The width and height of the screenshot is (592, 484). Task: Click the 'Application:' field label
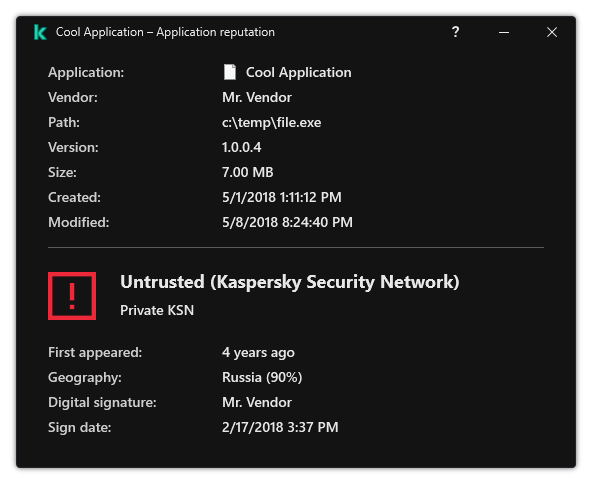point(86,72)
